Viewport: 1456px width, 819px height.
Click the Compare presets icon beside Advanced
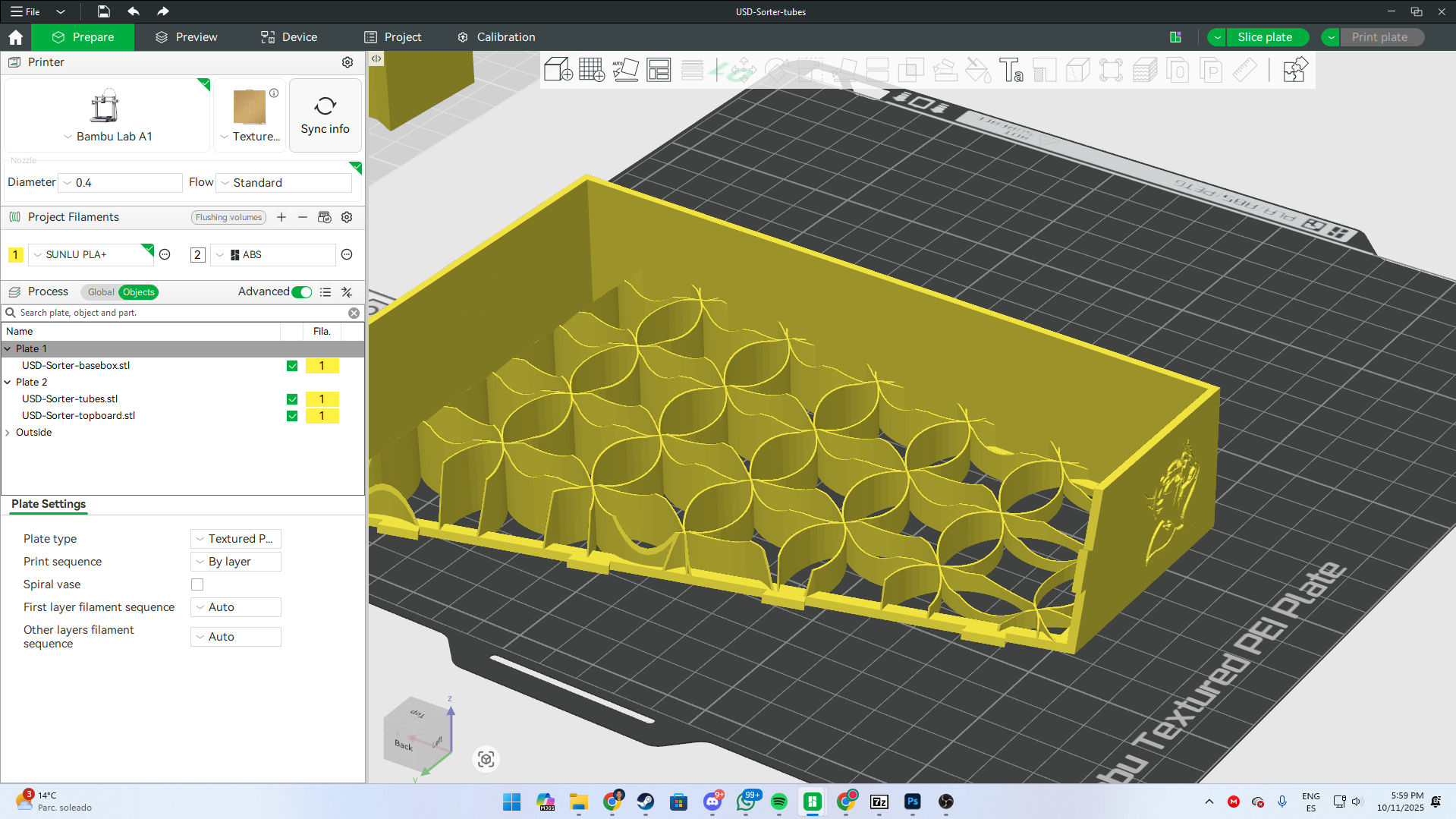point(347,292)
